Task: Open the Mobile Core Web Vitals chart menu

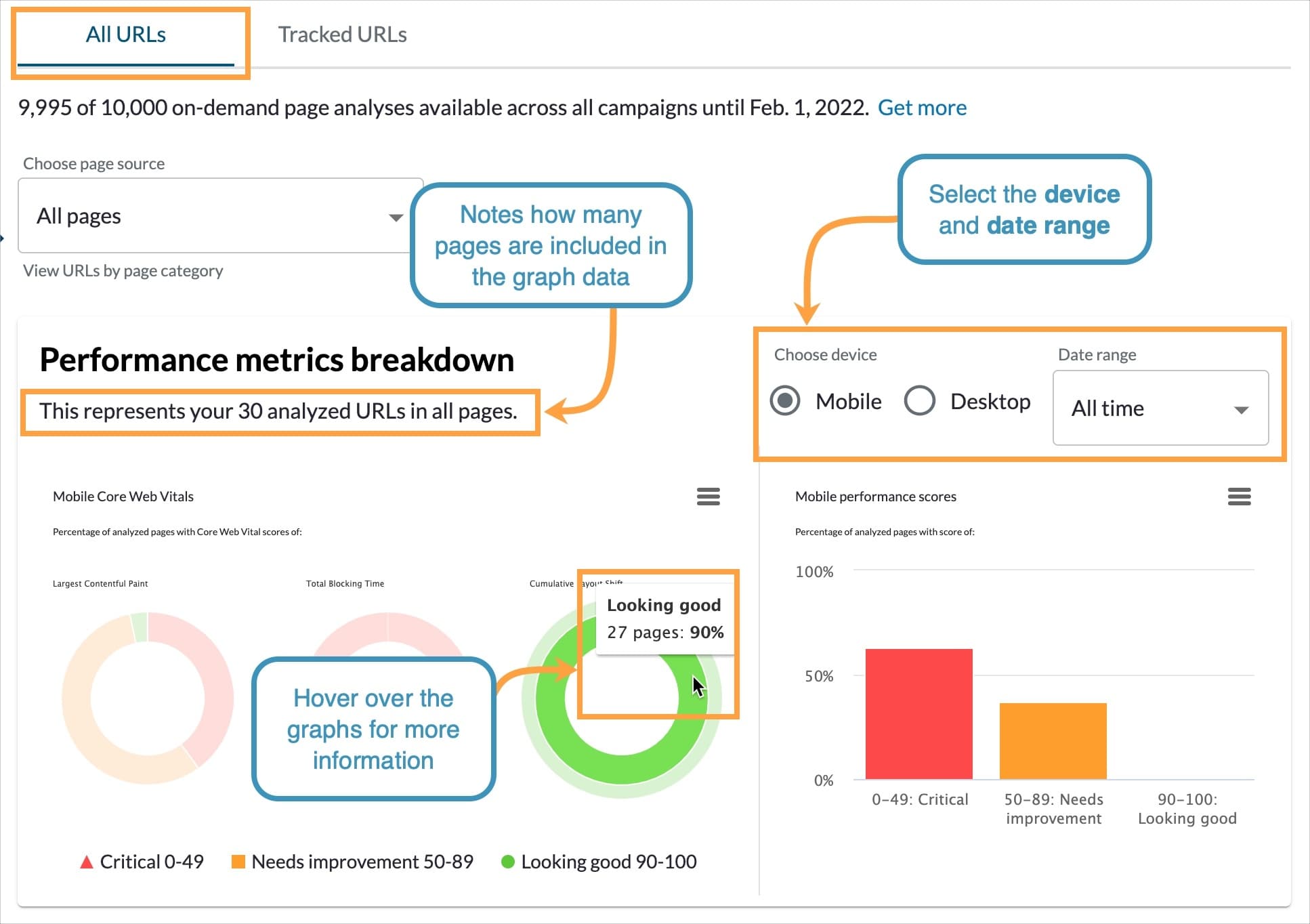Action: [x=709, y=497]
